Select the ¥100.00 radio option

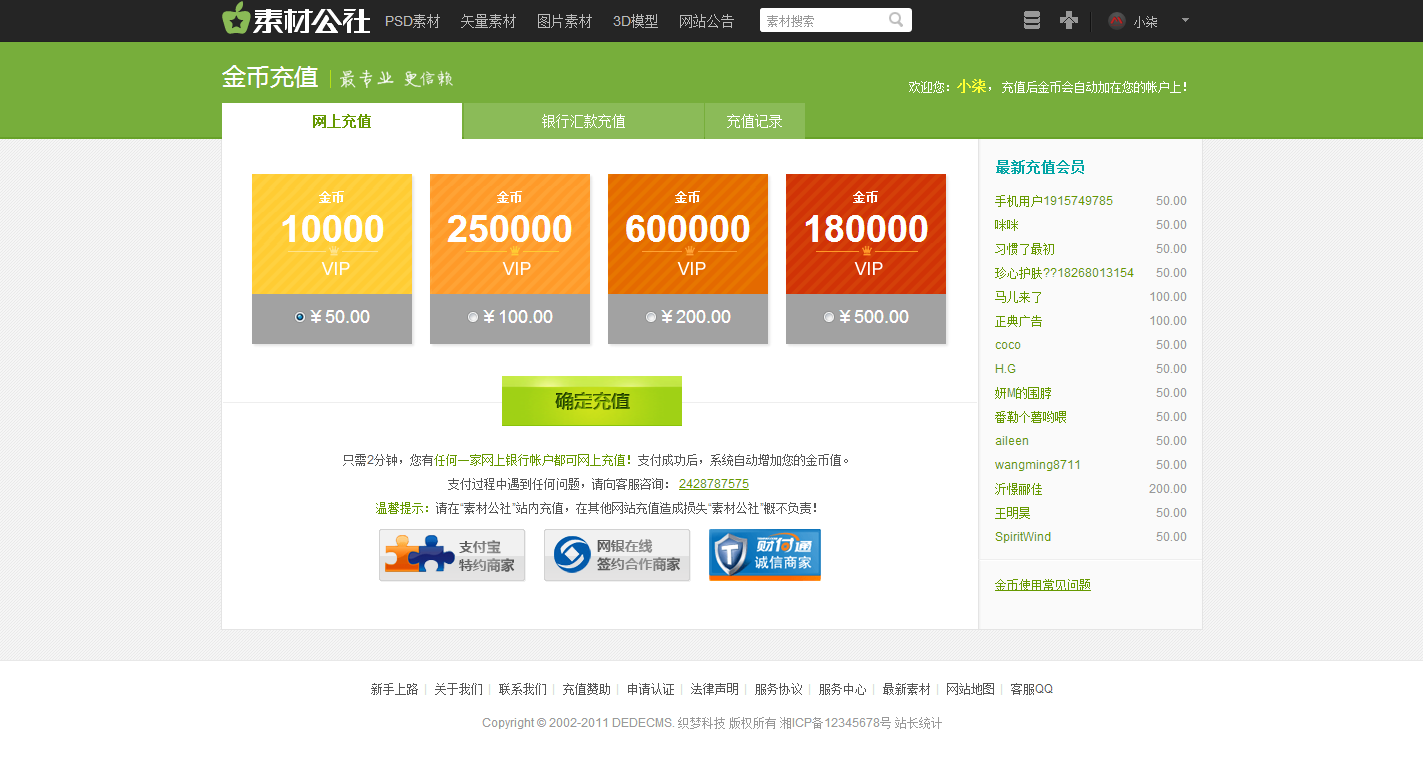point(473,317)
